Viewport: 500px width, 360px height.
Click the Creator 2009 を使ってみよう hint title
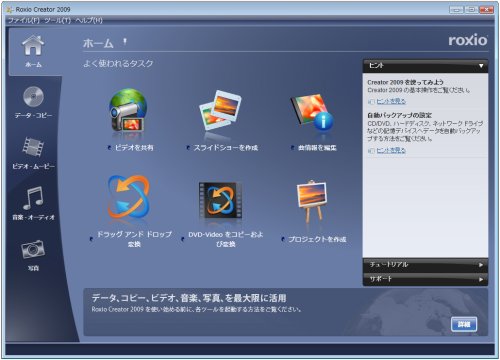point(405,82)
